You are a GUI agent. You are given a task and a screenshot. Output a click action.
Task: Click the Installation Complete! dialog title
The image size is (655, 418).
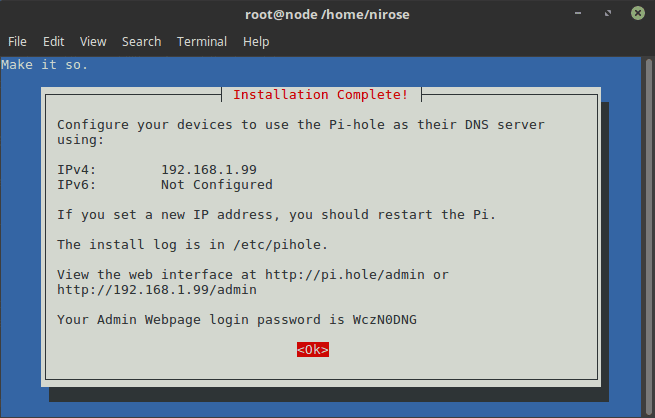coord(320,95)
